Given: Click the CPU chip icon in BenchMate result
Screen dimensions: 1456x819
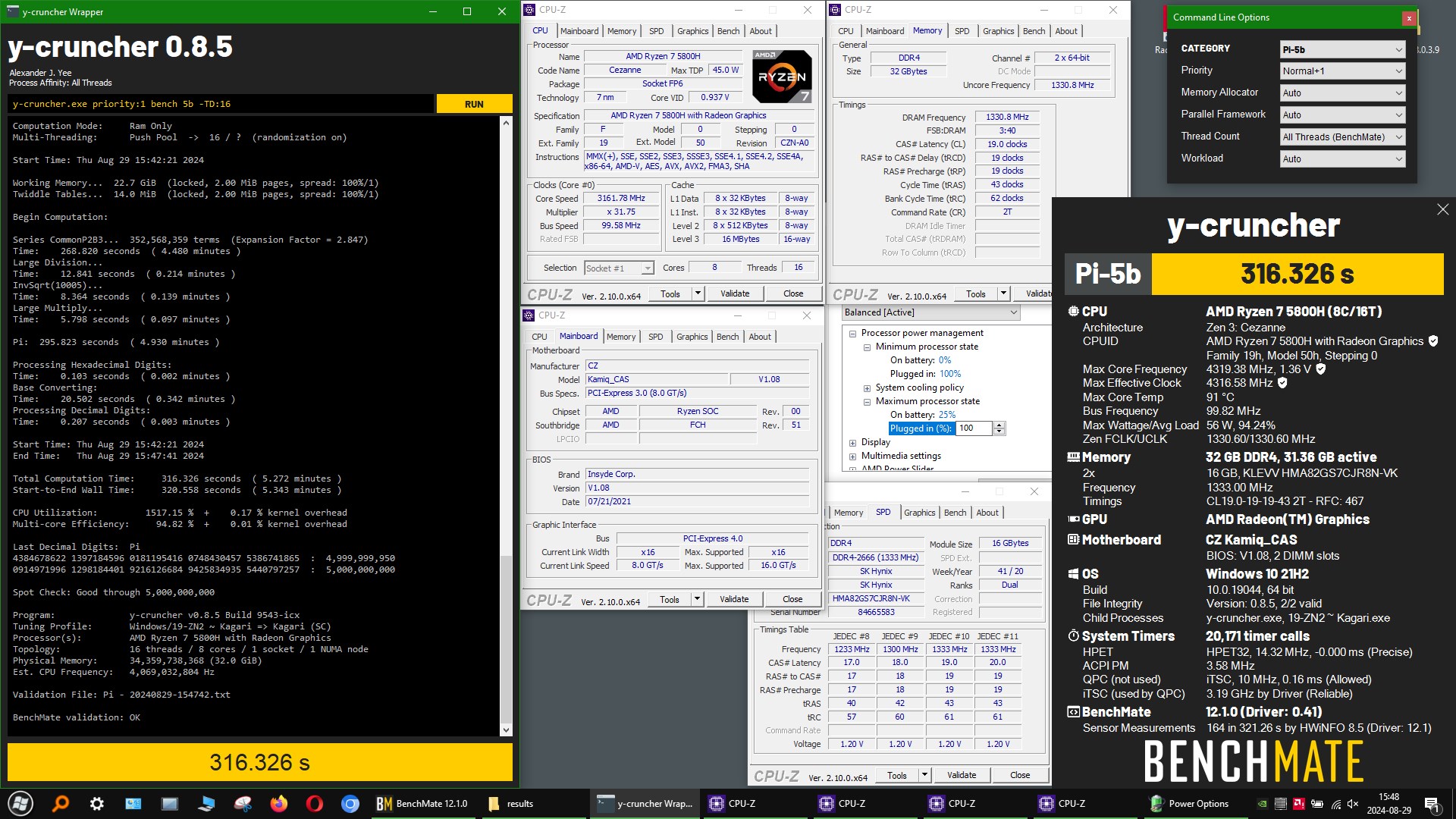Looking at the screenshot, I should tap(1073, 311).
